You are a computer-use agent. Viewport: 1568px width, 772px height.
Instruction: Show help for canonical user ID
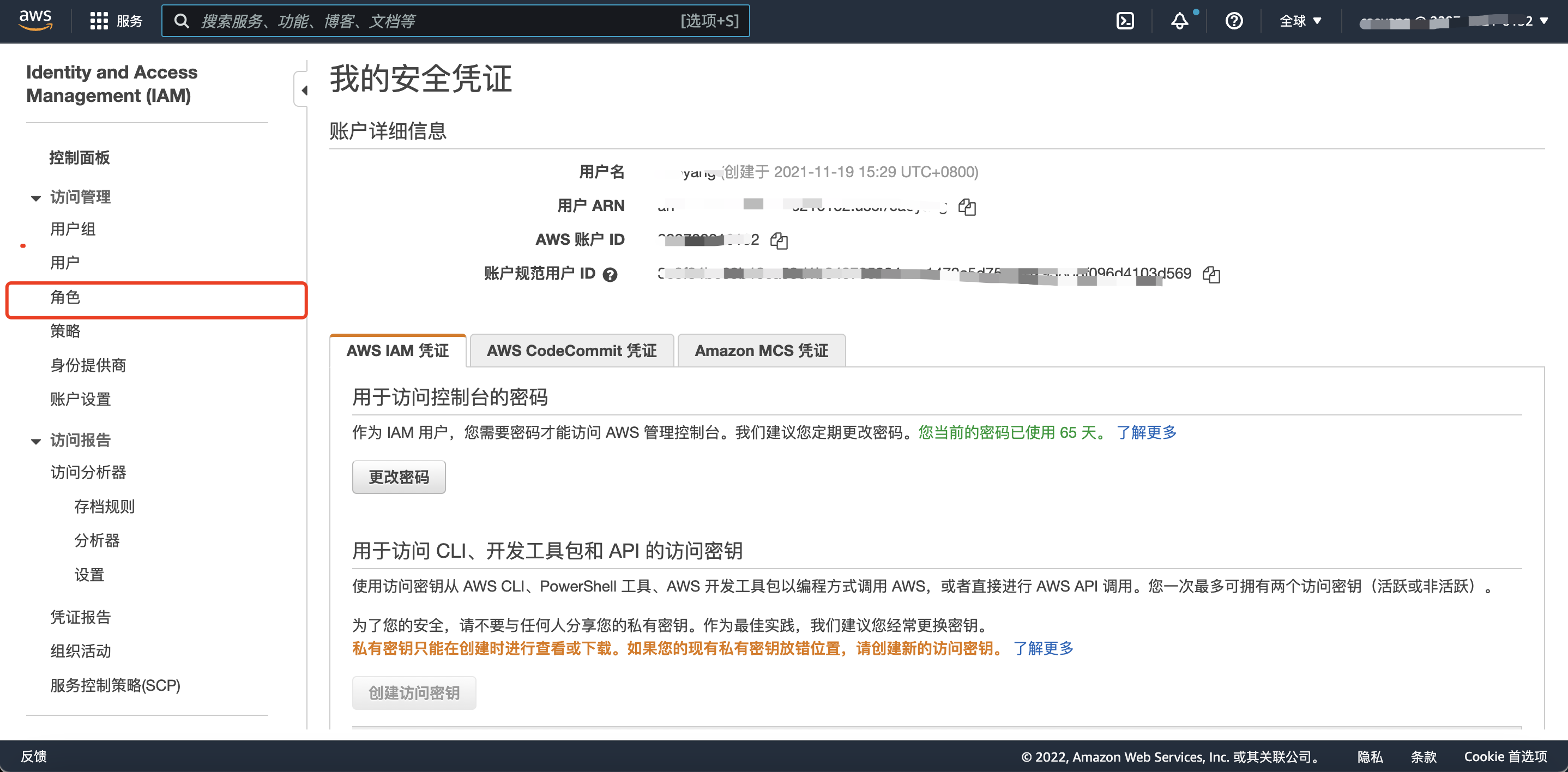610,275
